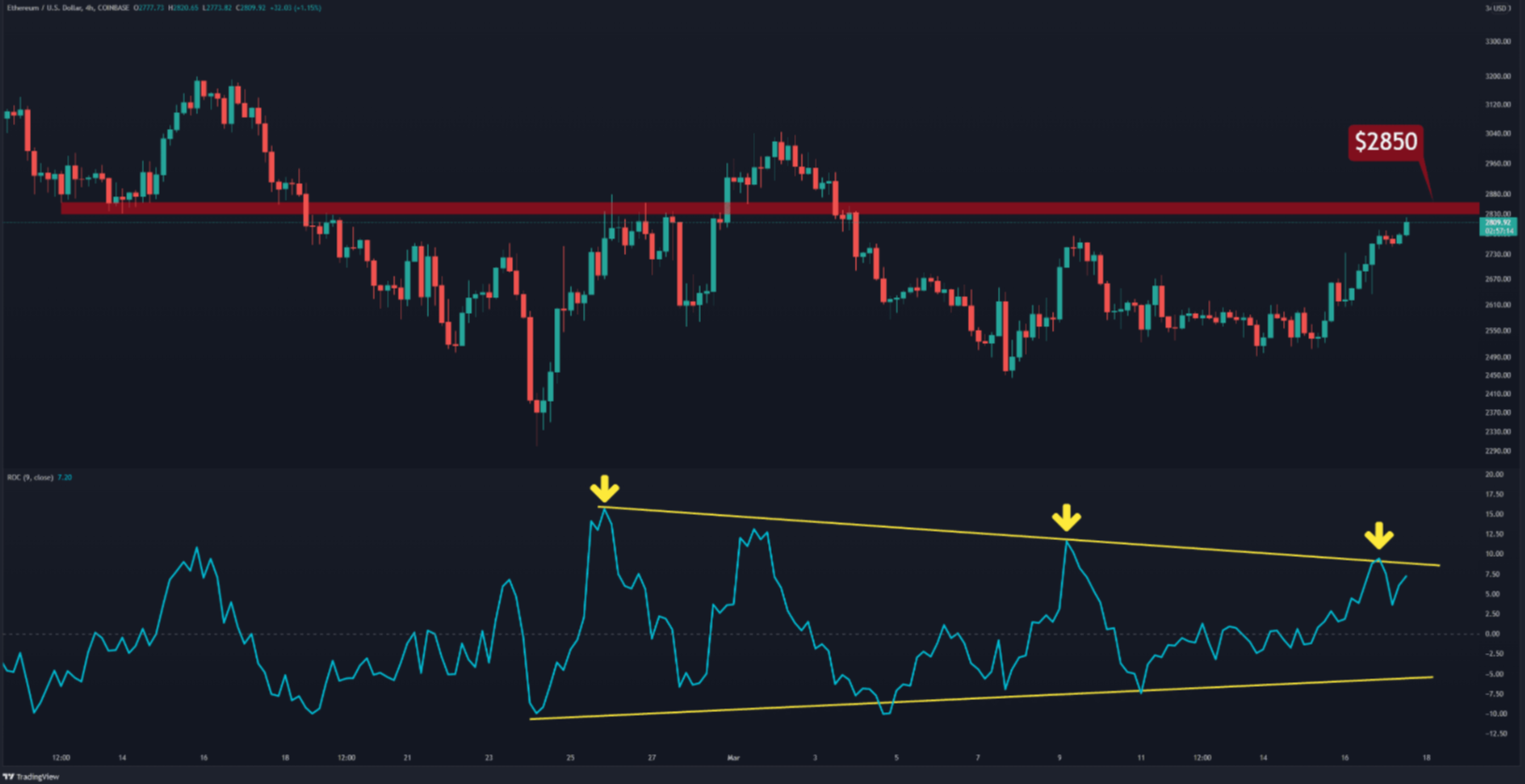Click the ROC indicator value 7.20
This screenshot has width=1525, height=784.
64,478
